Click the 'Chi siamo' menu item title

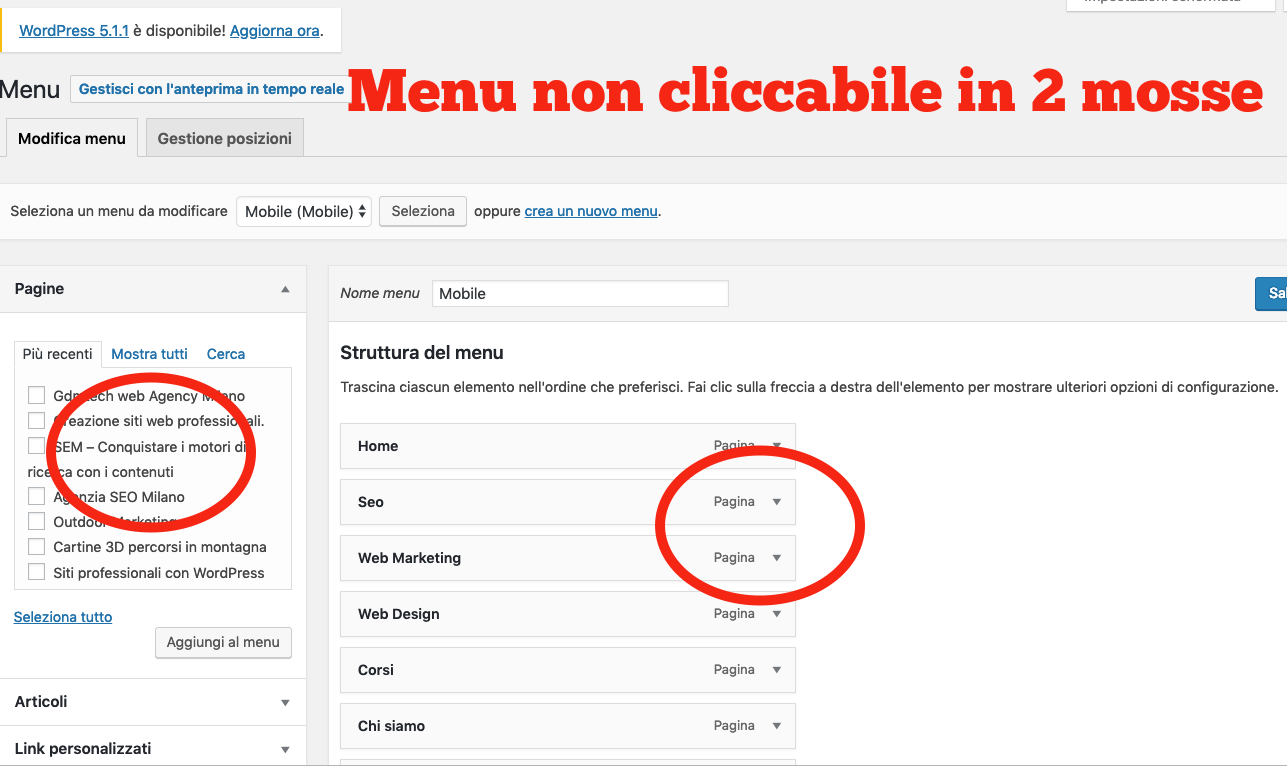(x=391, y=726)
